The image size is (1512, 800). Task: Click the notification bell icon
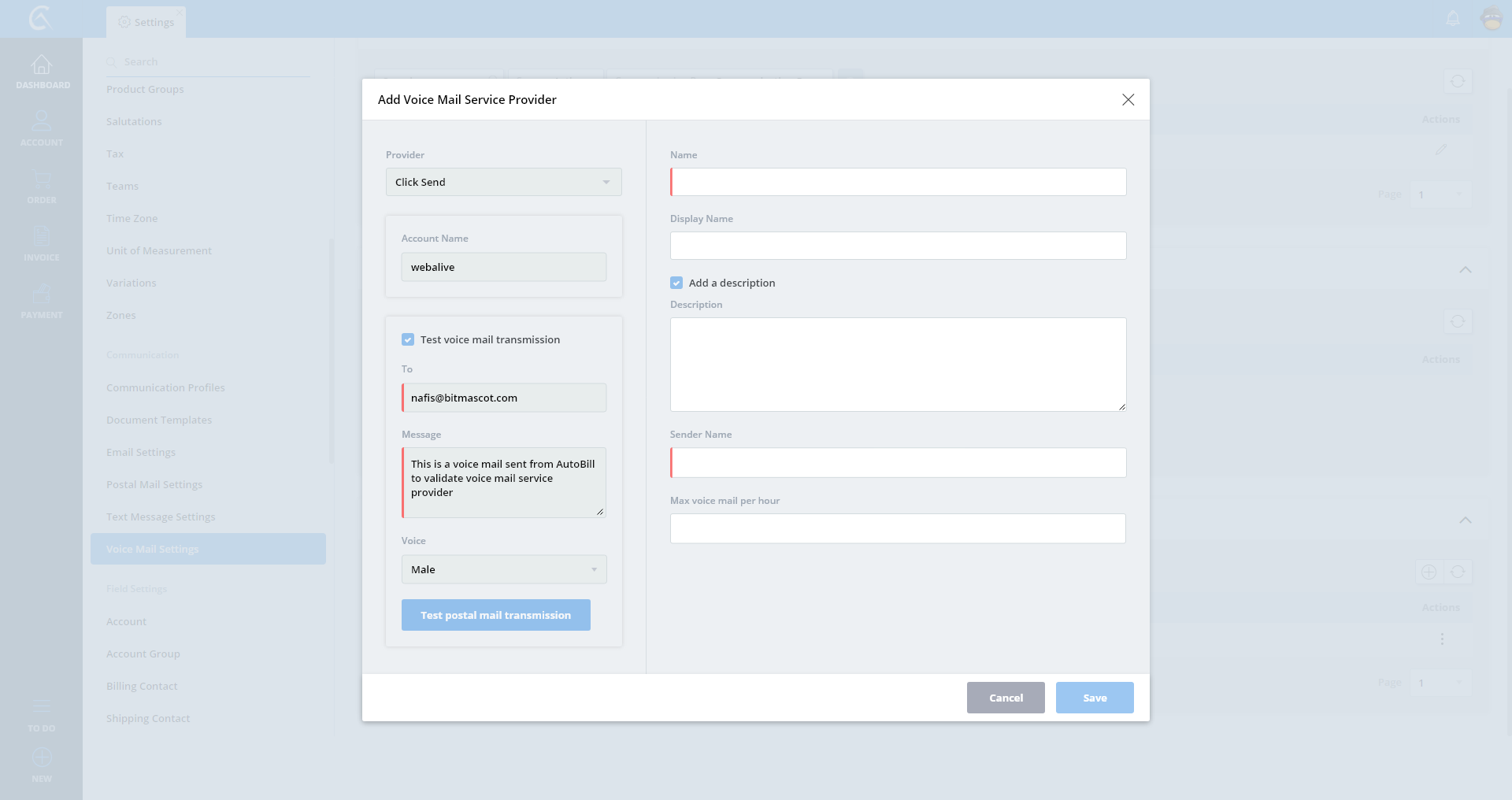pyautogui.click(x=1453, y=18)
